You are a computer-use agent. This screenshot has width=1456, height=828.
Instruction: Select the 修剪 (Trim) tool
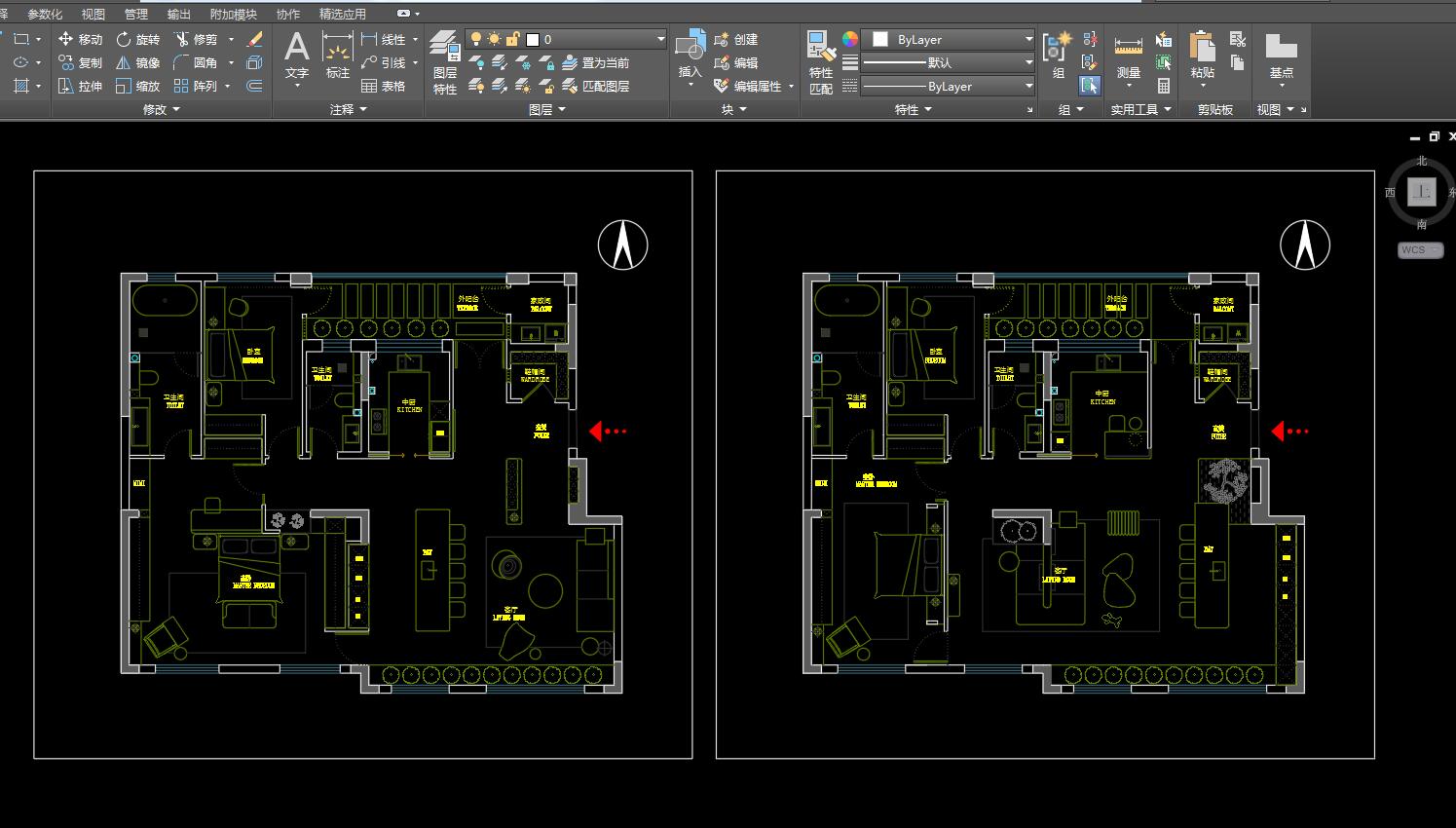tap(196, 39)
